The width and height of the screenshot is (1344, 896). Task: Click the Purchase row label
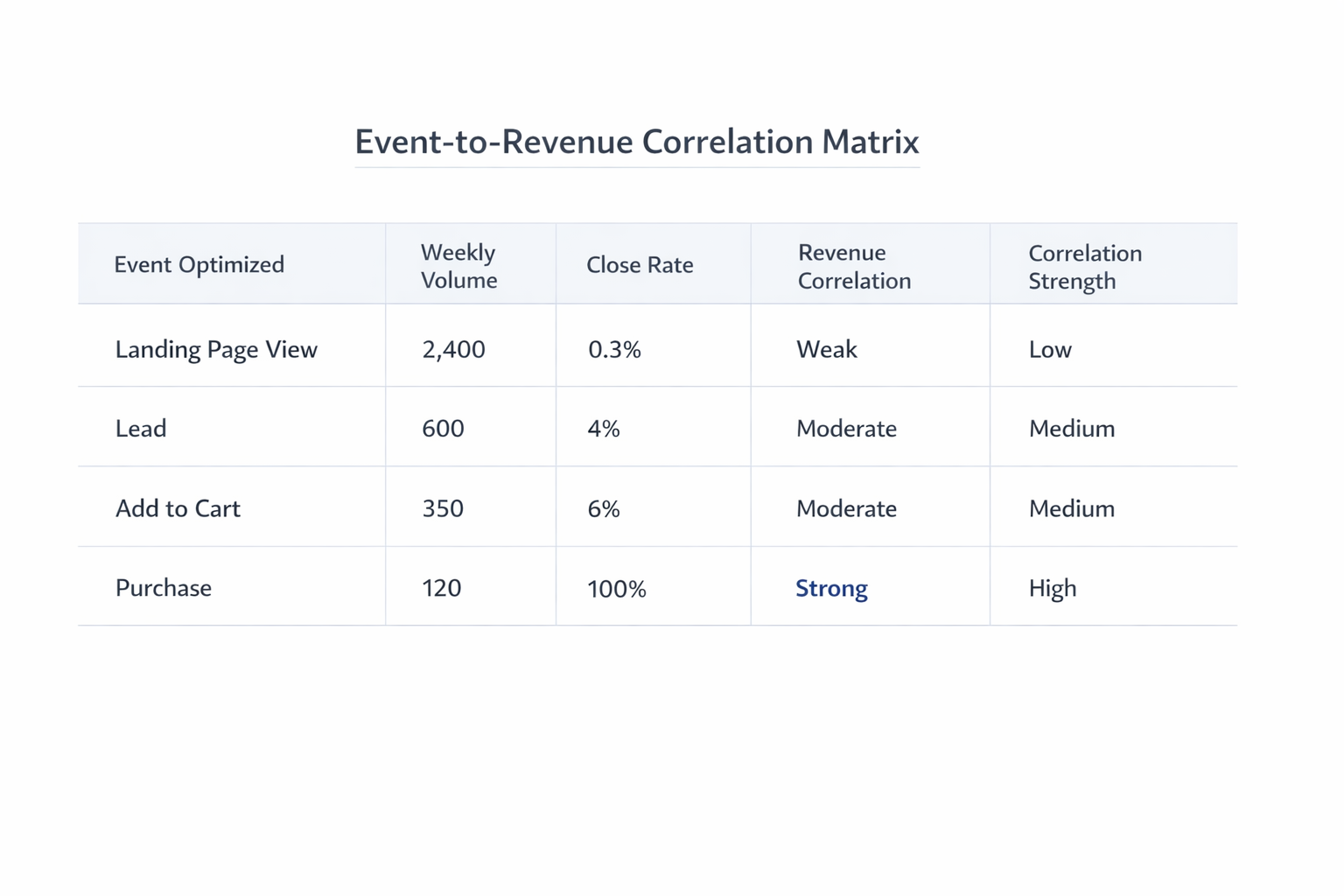click(x=163, y=587)
